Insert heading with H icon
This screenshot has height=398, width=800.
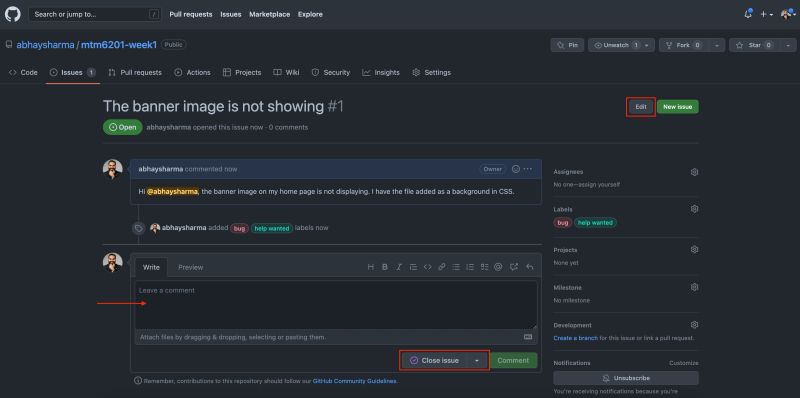pyautogui.click(x=370, y=267)
